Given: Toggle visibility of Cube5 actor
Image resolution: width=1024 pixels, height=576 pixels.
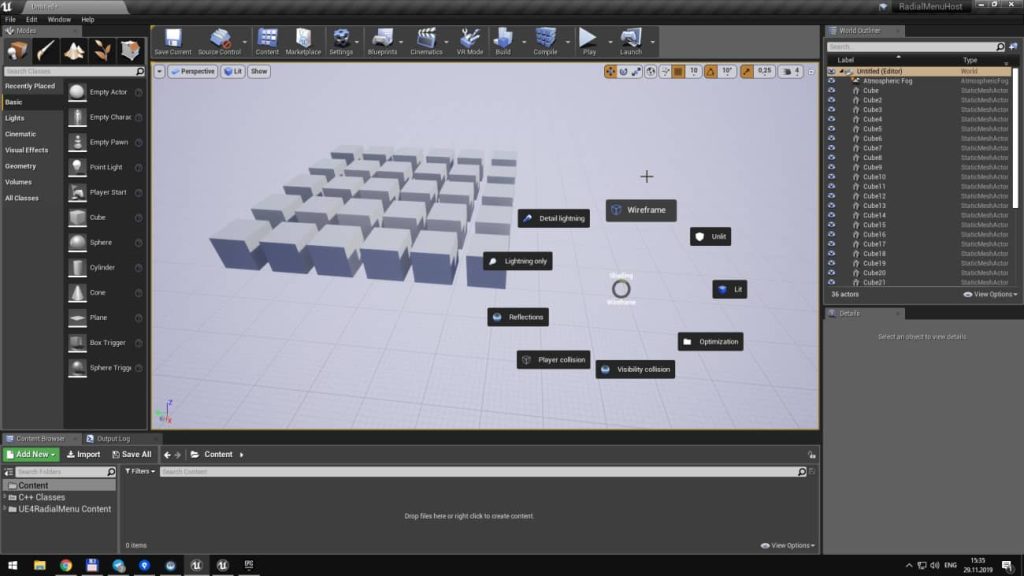Looking at the screenshot, I should 831,129.
